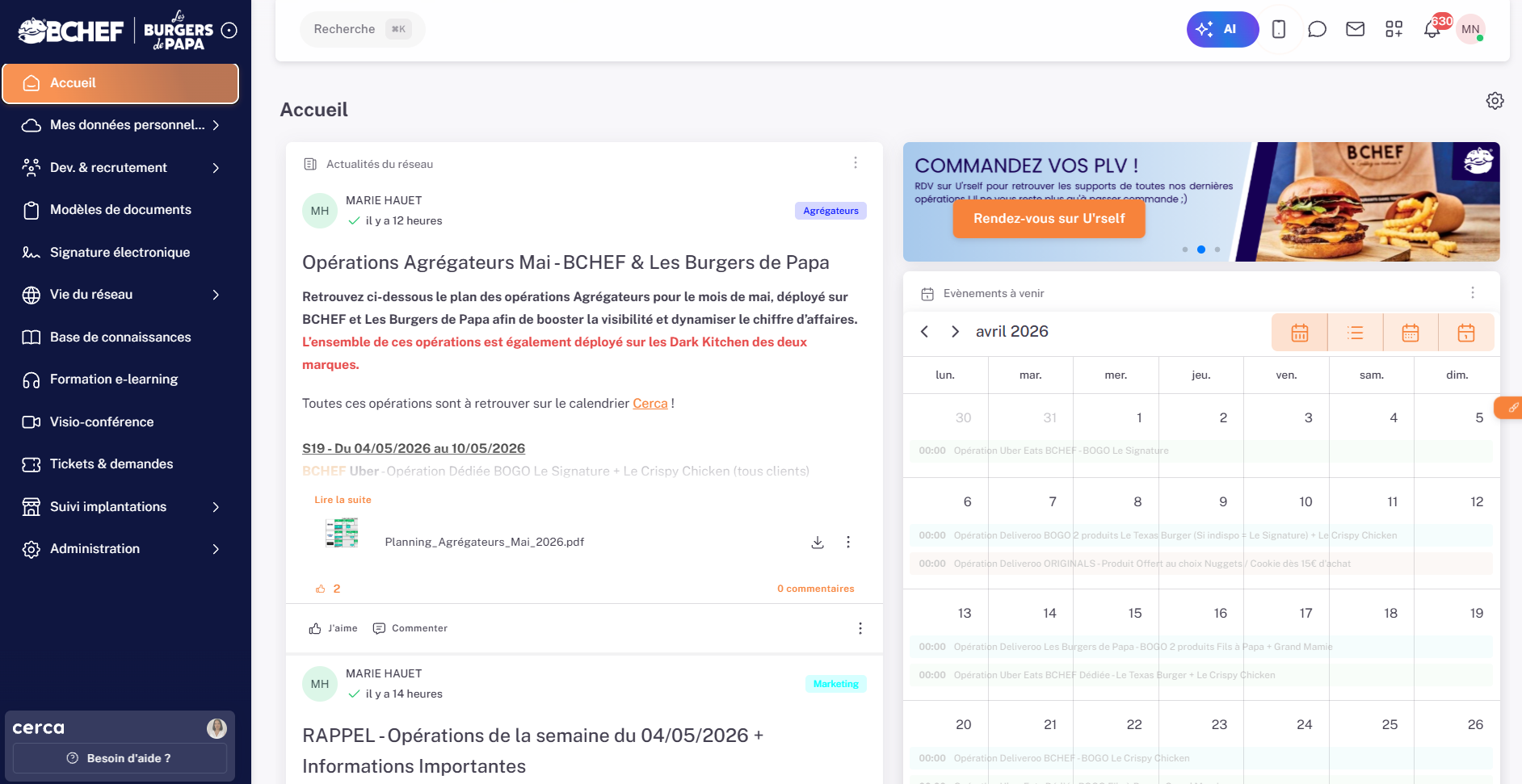The height and width of the screenshot is (784, 1522).
Task: Open the page settings gear icon
Action: 1495,101
